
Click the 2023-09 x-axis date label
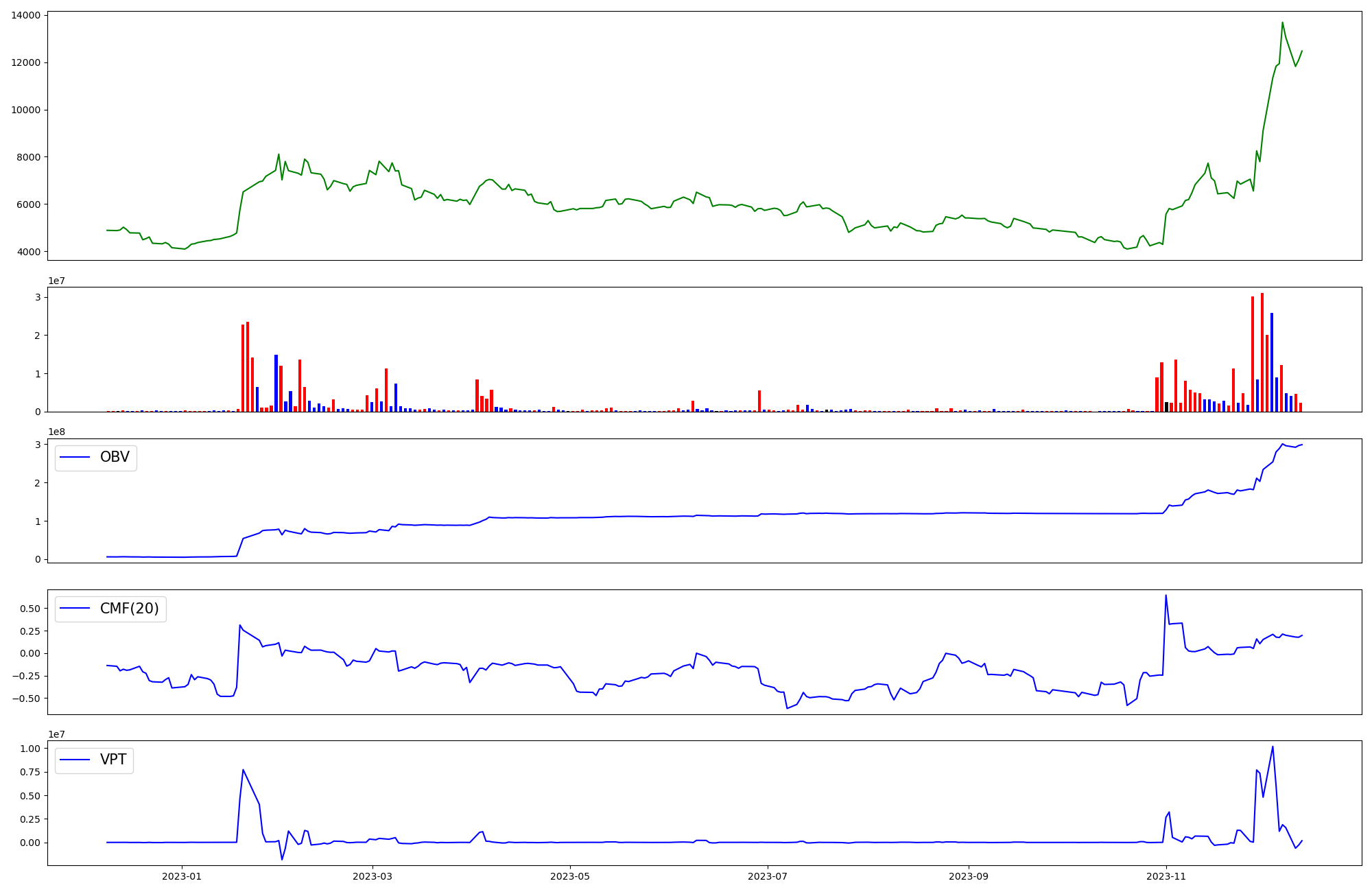[969, 876]
